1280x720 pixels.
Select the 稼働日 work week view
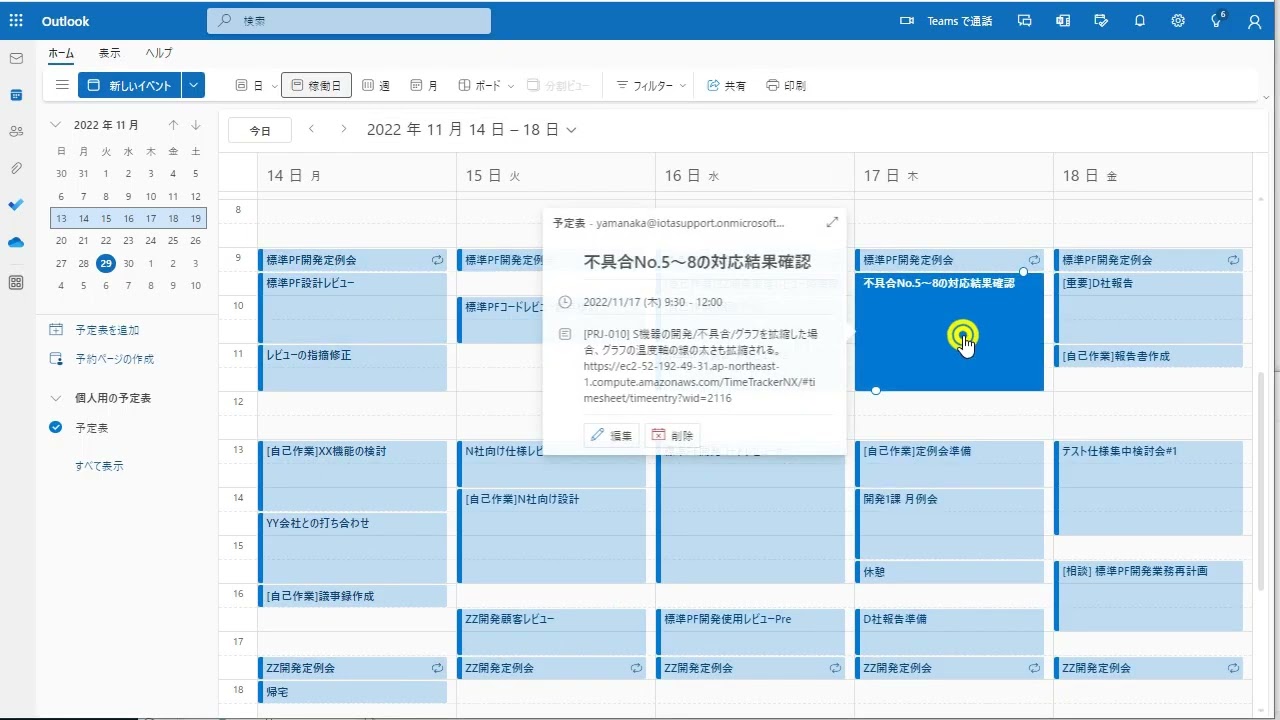[316, 86]
